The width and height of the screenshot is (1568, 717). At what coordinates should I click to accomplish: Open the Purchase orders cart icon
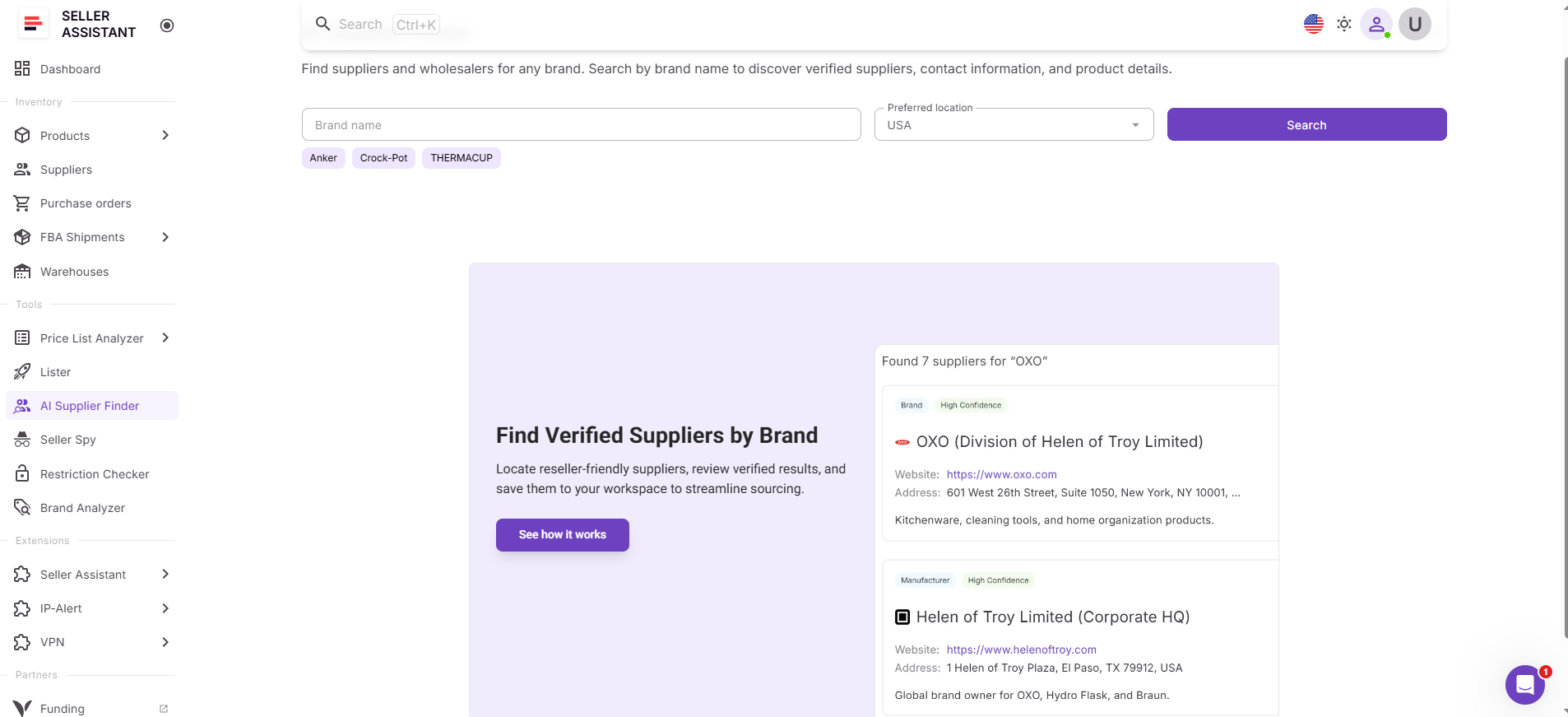point(22,203)
